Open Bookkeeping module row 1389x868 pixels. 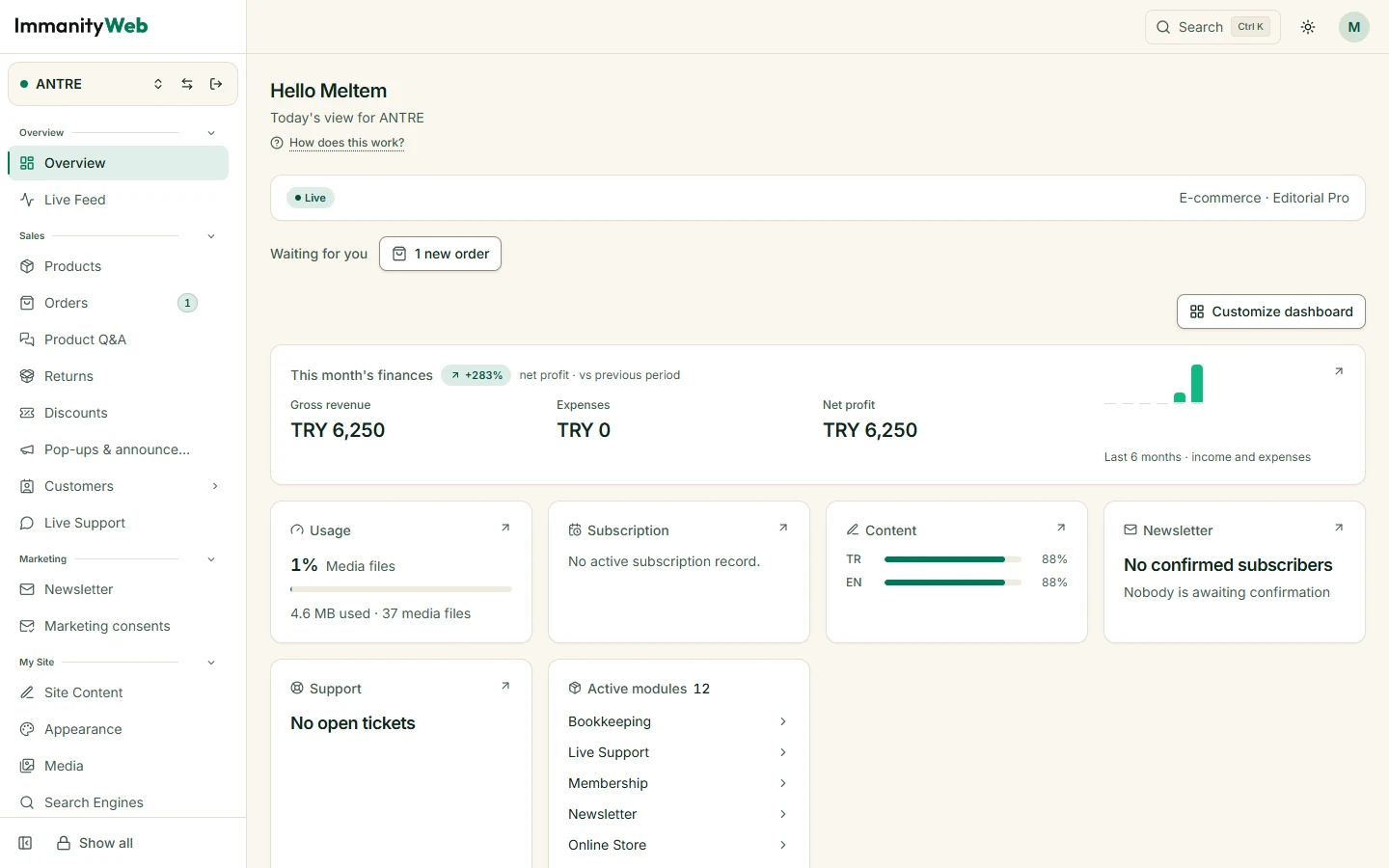tap(679, 721)
